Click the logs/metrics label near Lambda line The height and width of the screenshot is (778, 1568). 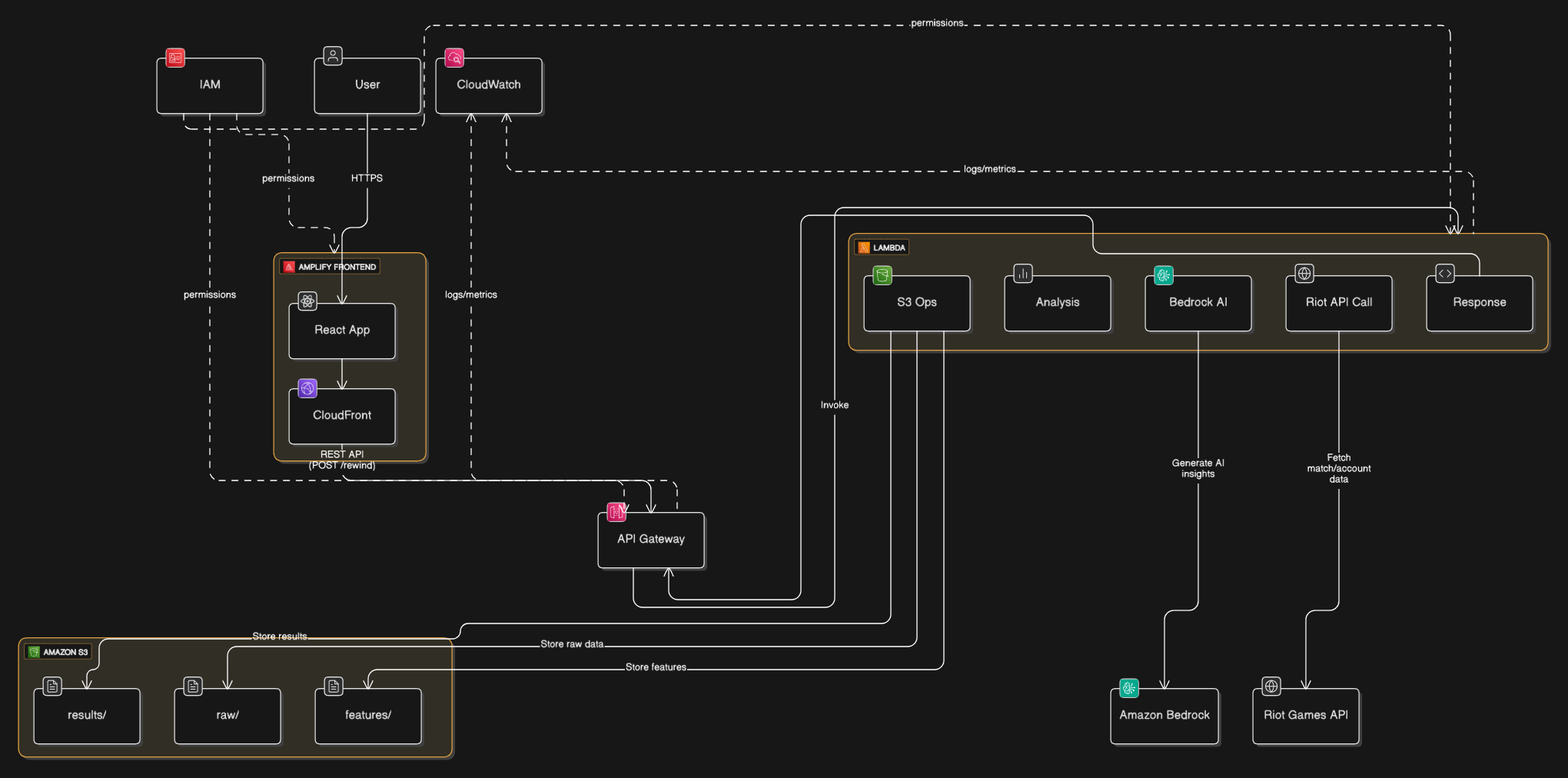[x=990, y=168]
